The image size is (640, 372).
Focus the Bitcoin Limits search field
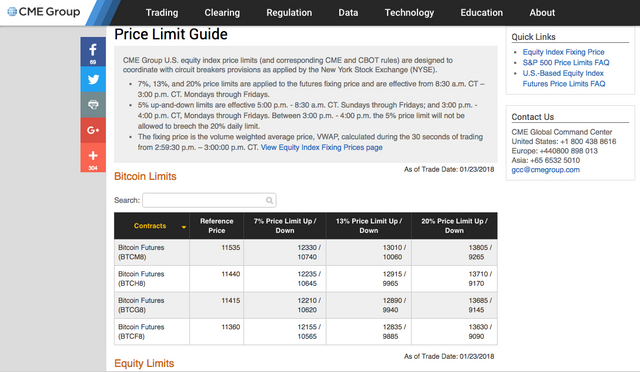click(x=209, y=200)
